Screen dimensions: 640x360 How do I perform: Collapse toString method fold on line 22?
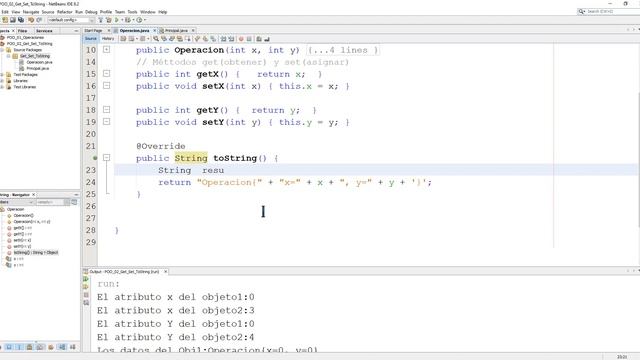[107, 158]
